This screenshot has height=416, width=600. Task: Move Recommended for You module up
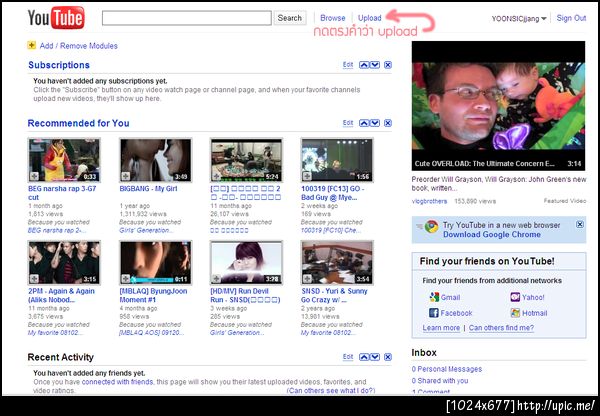pyautogui.click(x=364, y=123)
